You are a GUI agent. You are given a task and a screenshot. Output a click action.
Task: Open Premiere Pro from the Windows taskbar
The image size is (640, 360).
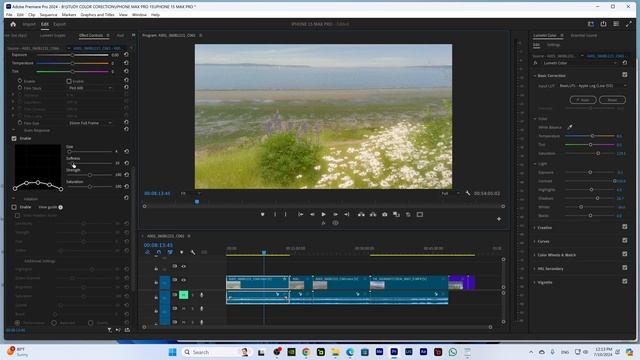click(394, 352)
